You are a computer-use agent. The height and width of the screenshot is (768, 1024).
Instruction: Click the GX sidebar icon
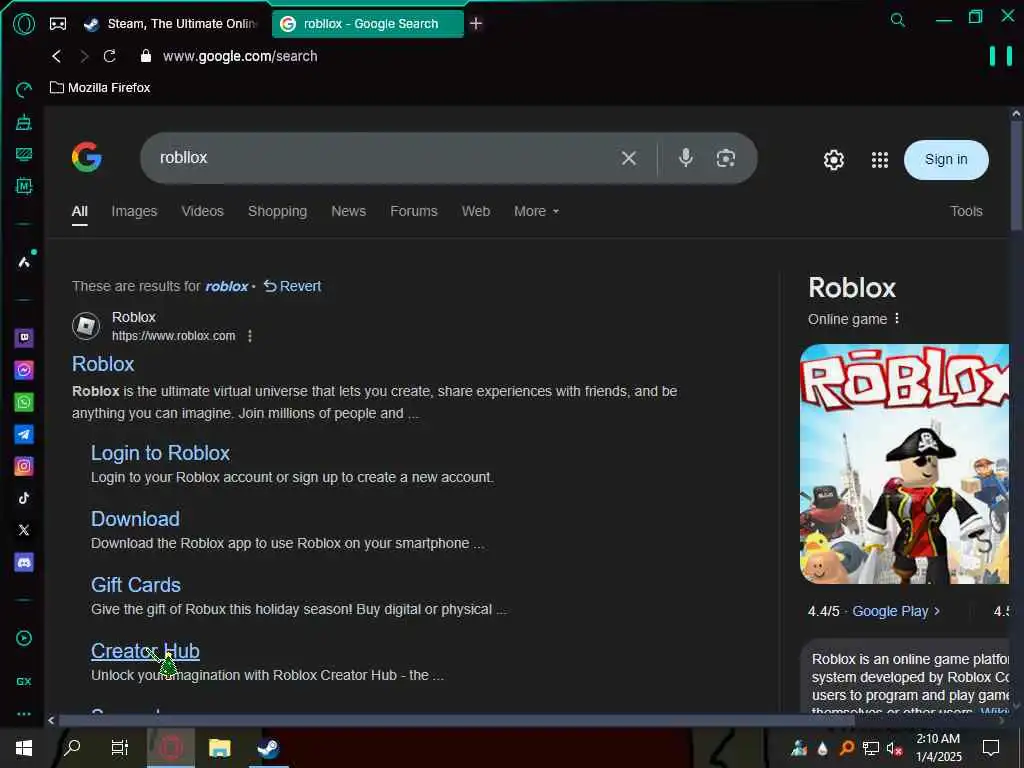(24, 681)
